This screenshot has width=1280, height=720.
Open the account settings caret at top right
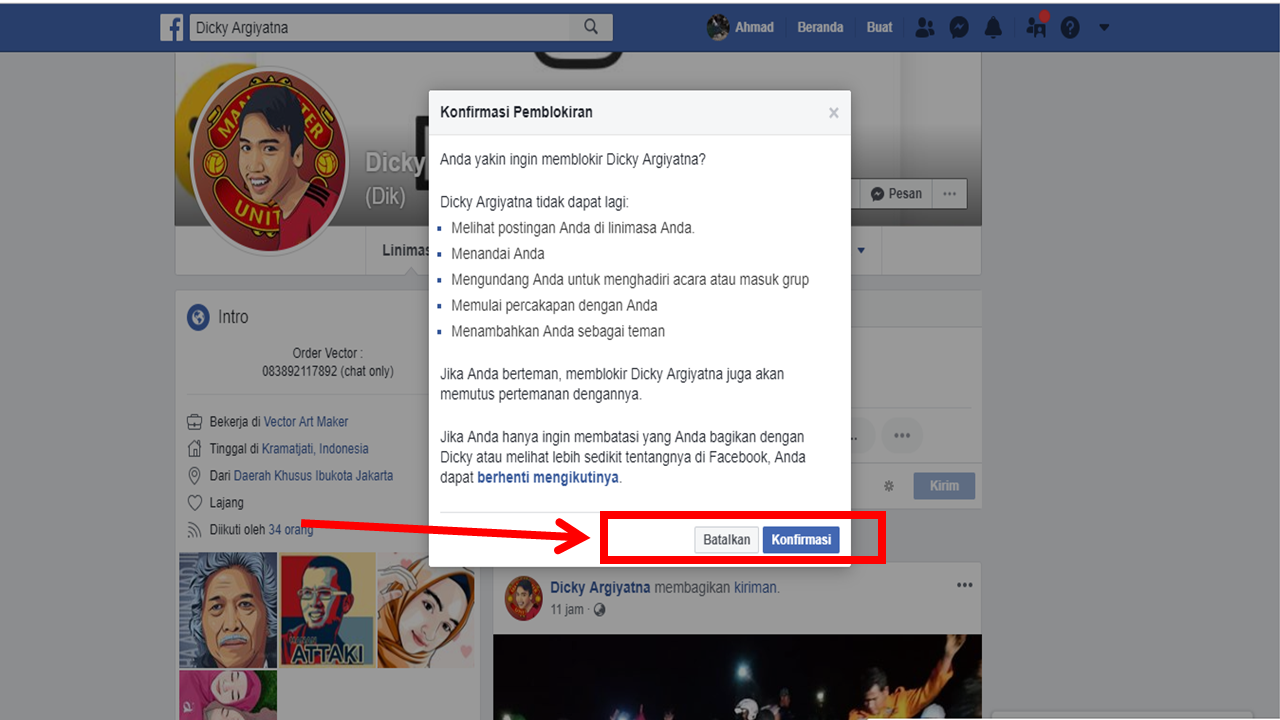(1104, 27)
